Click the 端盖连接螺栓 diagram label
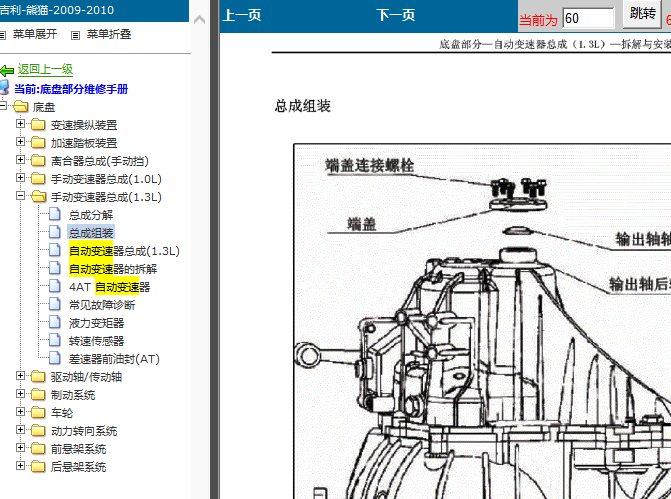 pos(369,165)
